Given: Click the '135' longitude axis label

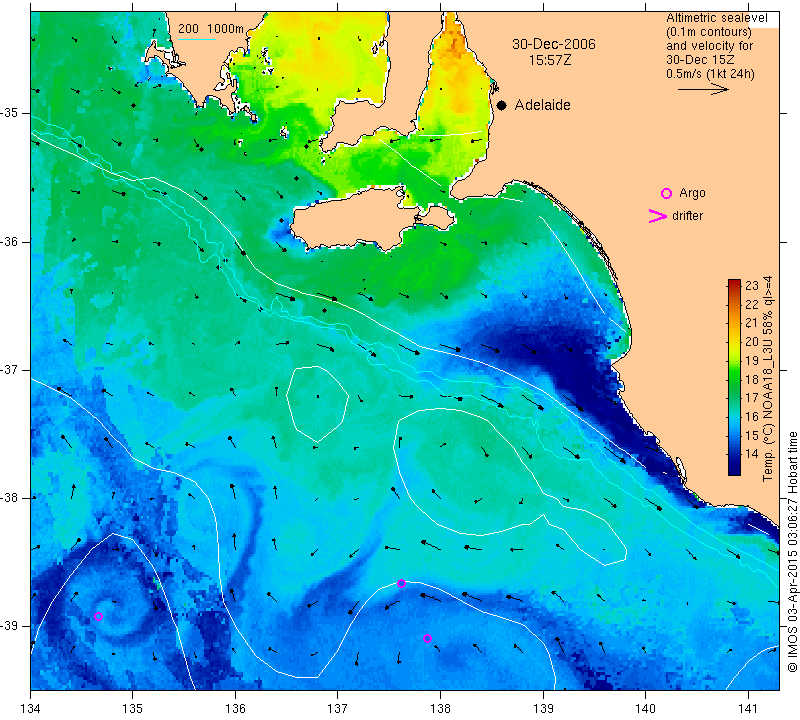Looking at the screenshot, I should coord(133,708).
